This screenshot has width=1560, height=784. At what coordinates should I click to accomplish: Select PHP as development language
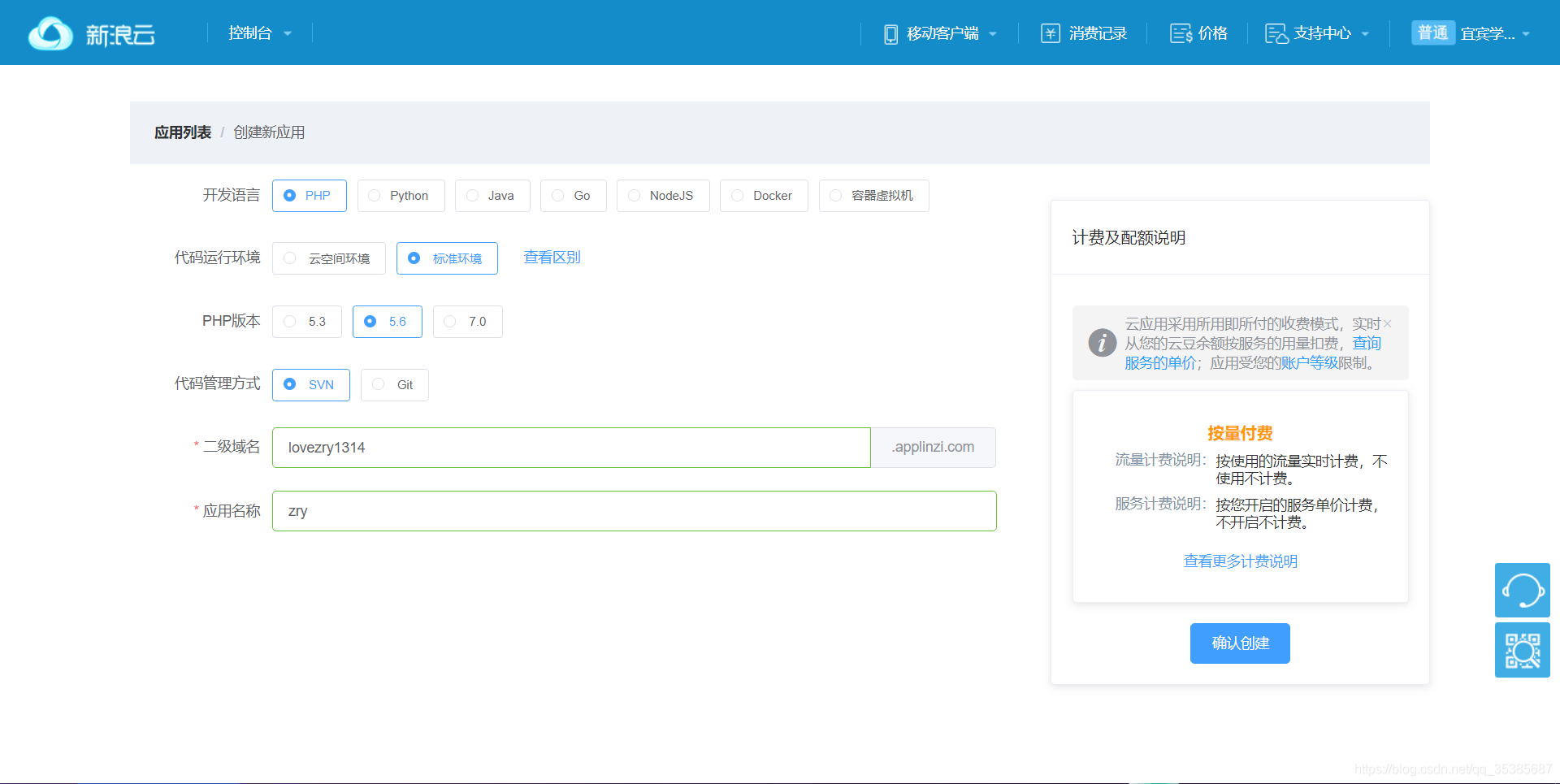(x=310, y=196)
